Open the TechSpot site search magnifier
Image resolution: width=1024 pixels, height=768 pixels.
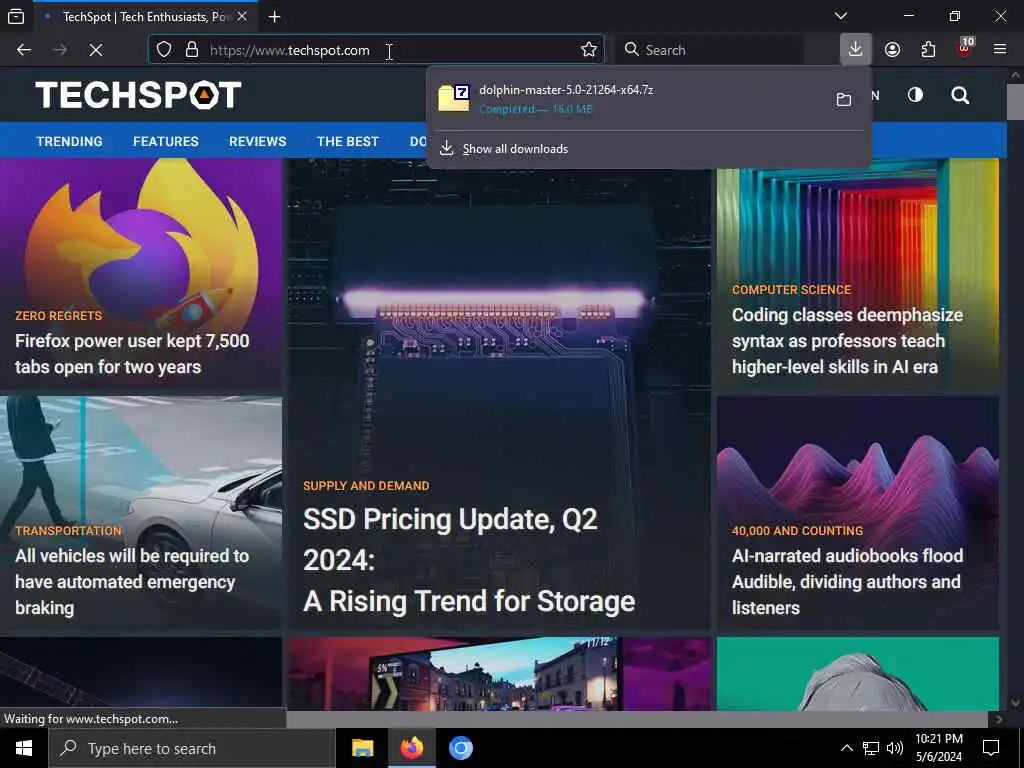click(959, 95)
